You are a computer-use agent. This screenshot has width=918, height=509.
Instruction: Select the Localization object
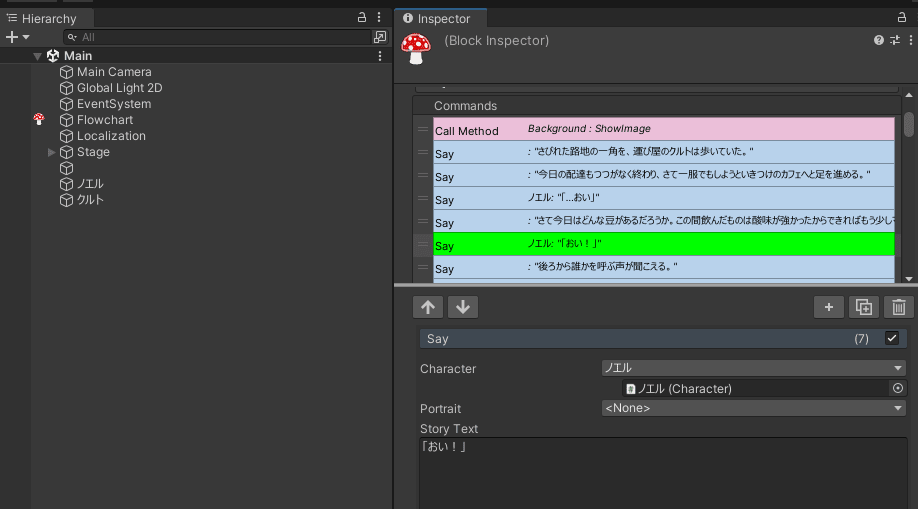click(x=111, y=135)
